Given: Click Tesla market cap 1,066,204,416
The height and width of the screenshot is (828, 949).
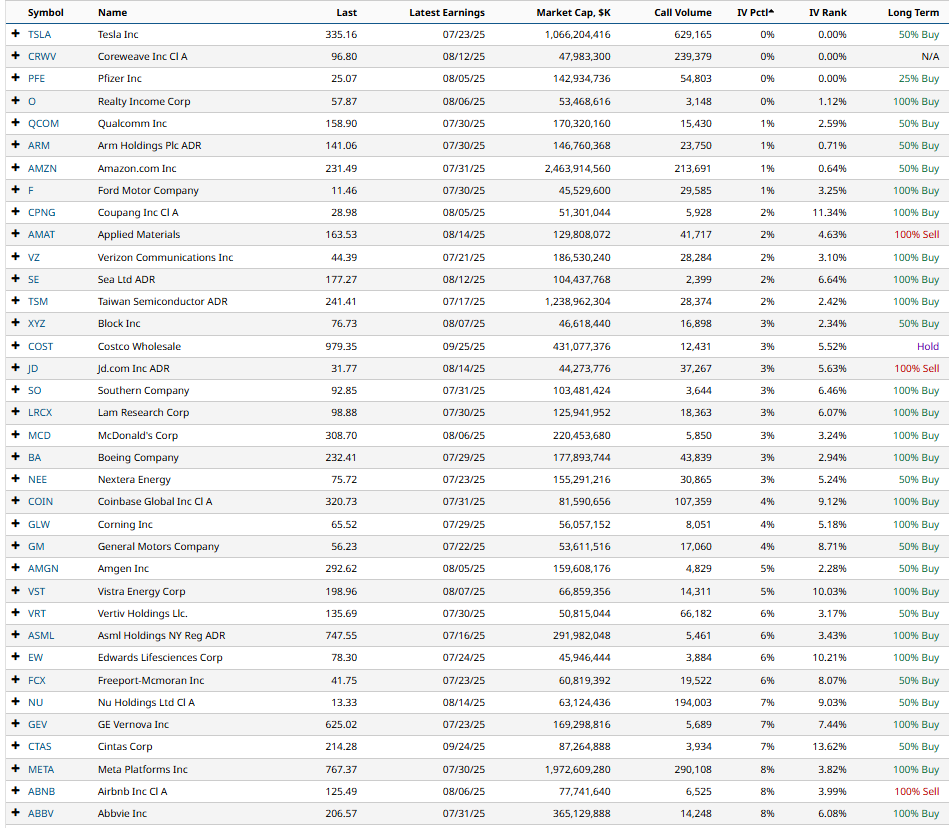Looking at the screenshot, I should coord(577,34).
